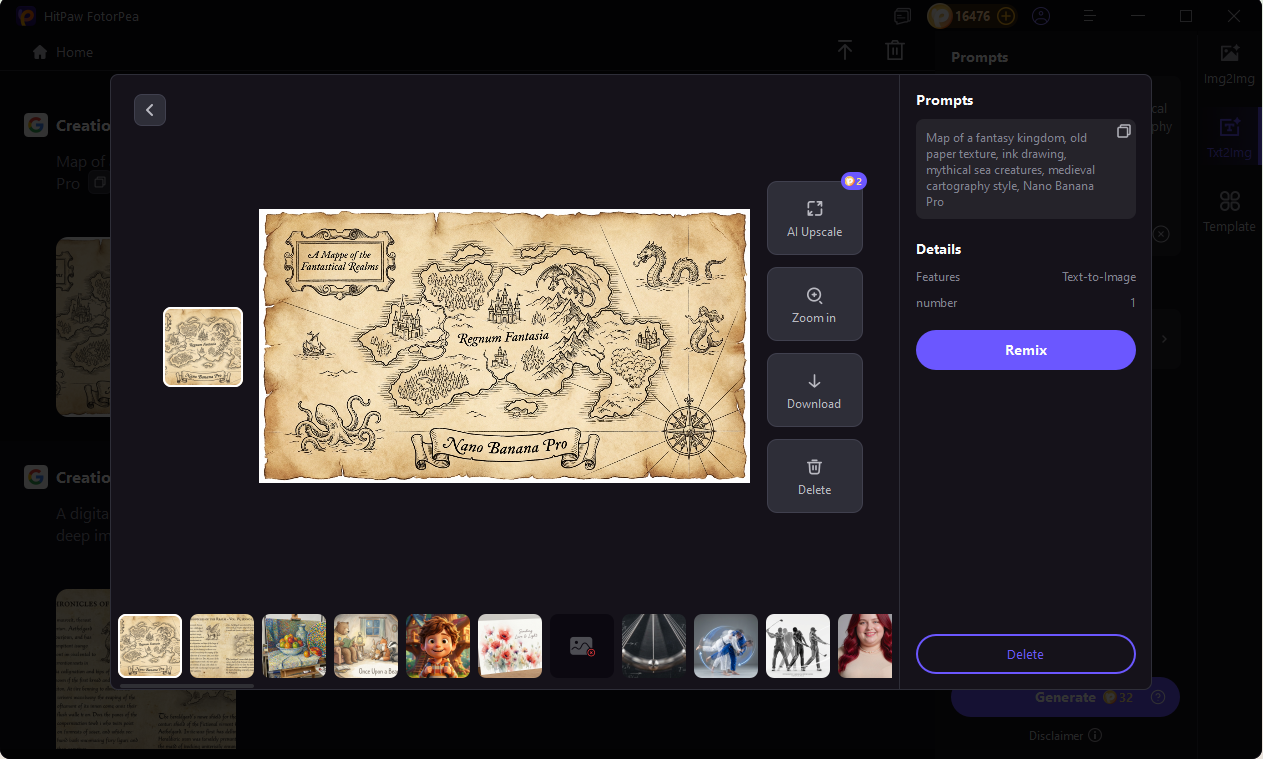1263x759 pixels.
Task: Click the thumbnail strip horizontal scrollbar
Action: pyautogui.click(x=187, y=686)
